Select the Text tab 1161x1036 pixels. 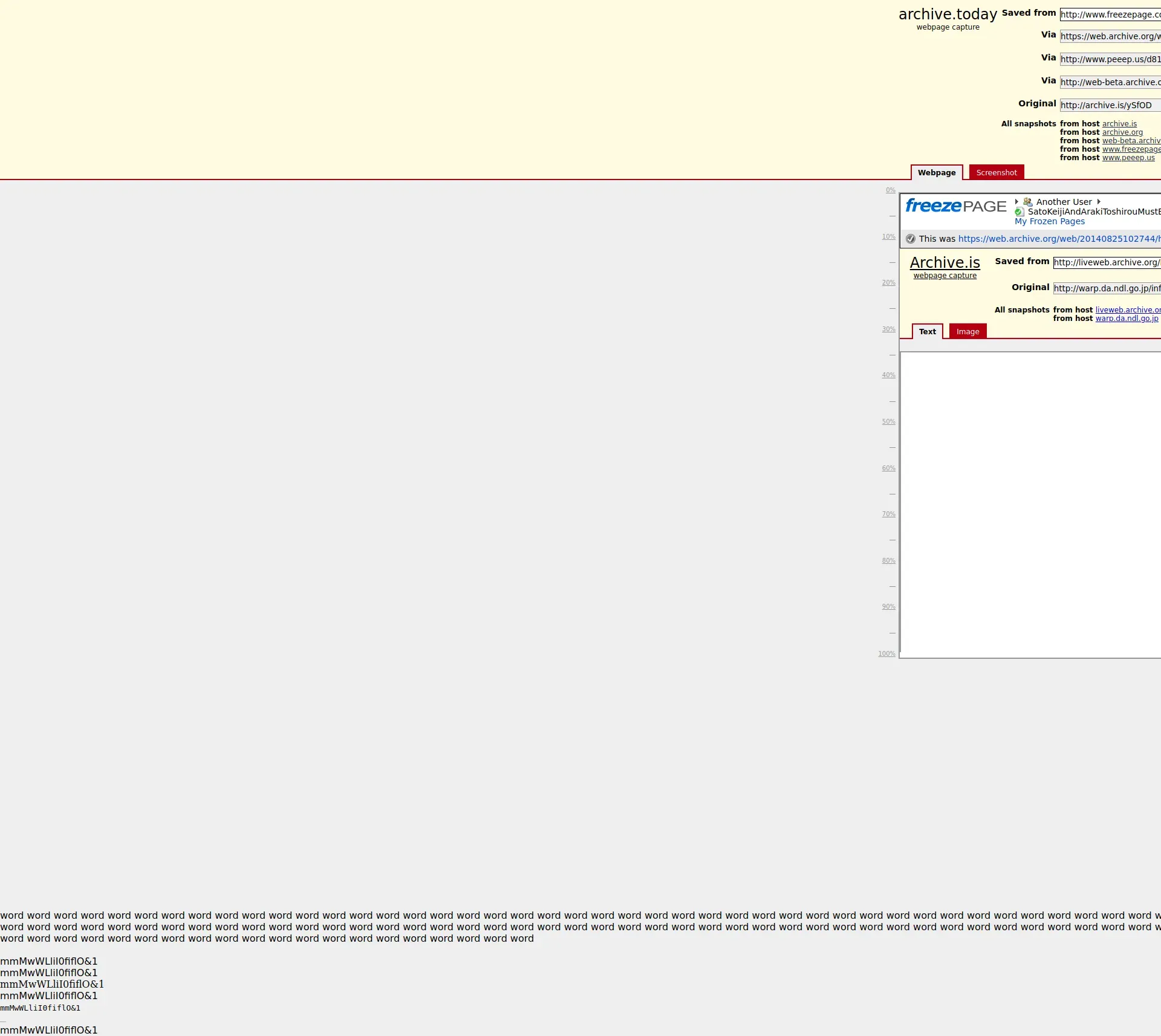point(927,332)
